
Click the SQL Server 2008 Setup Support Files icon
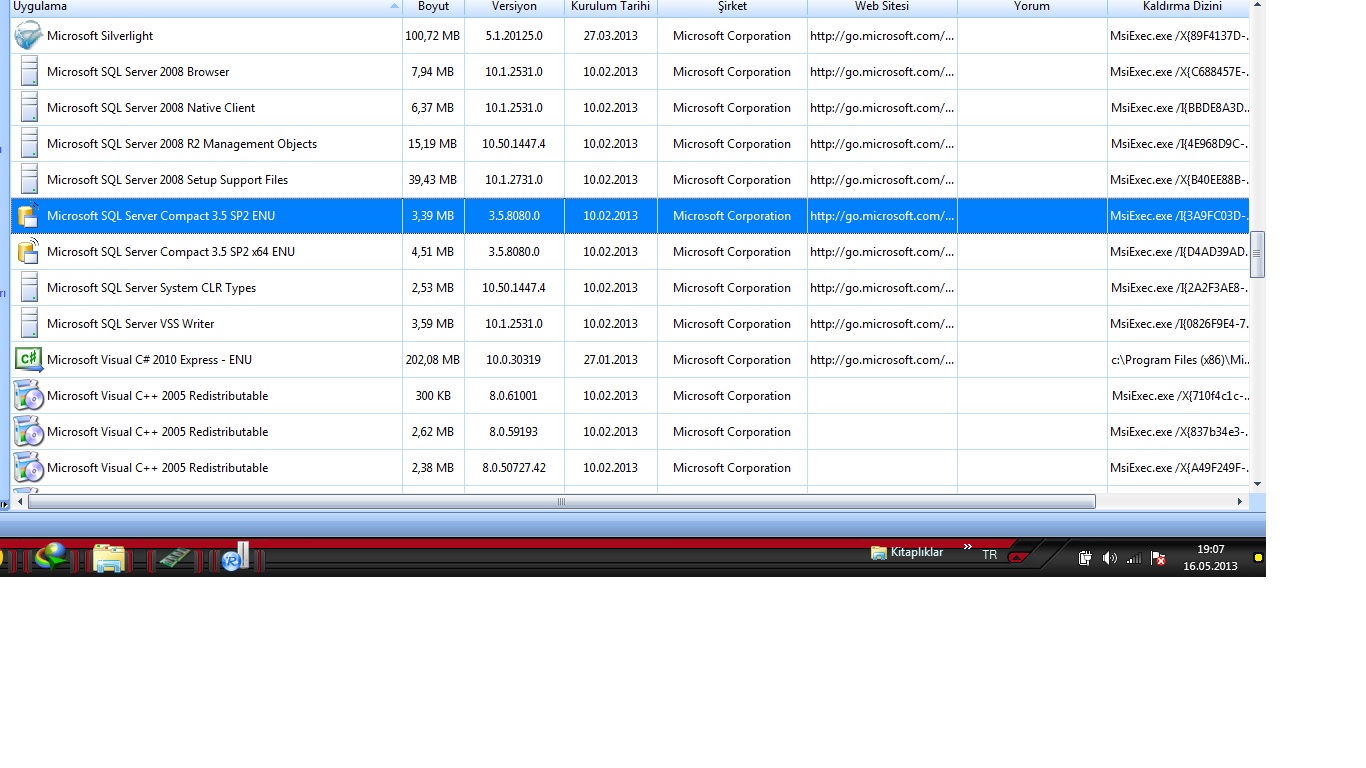tap(29, 180)
